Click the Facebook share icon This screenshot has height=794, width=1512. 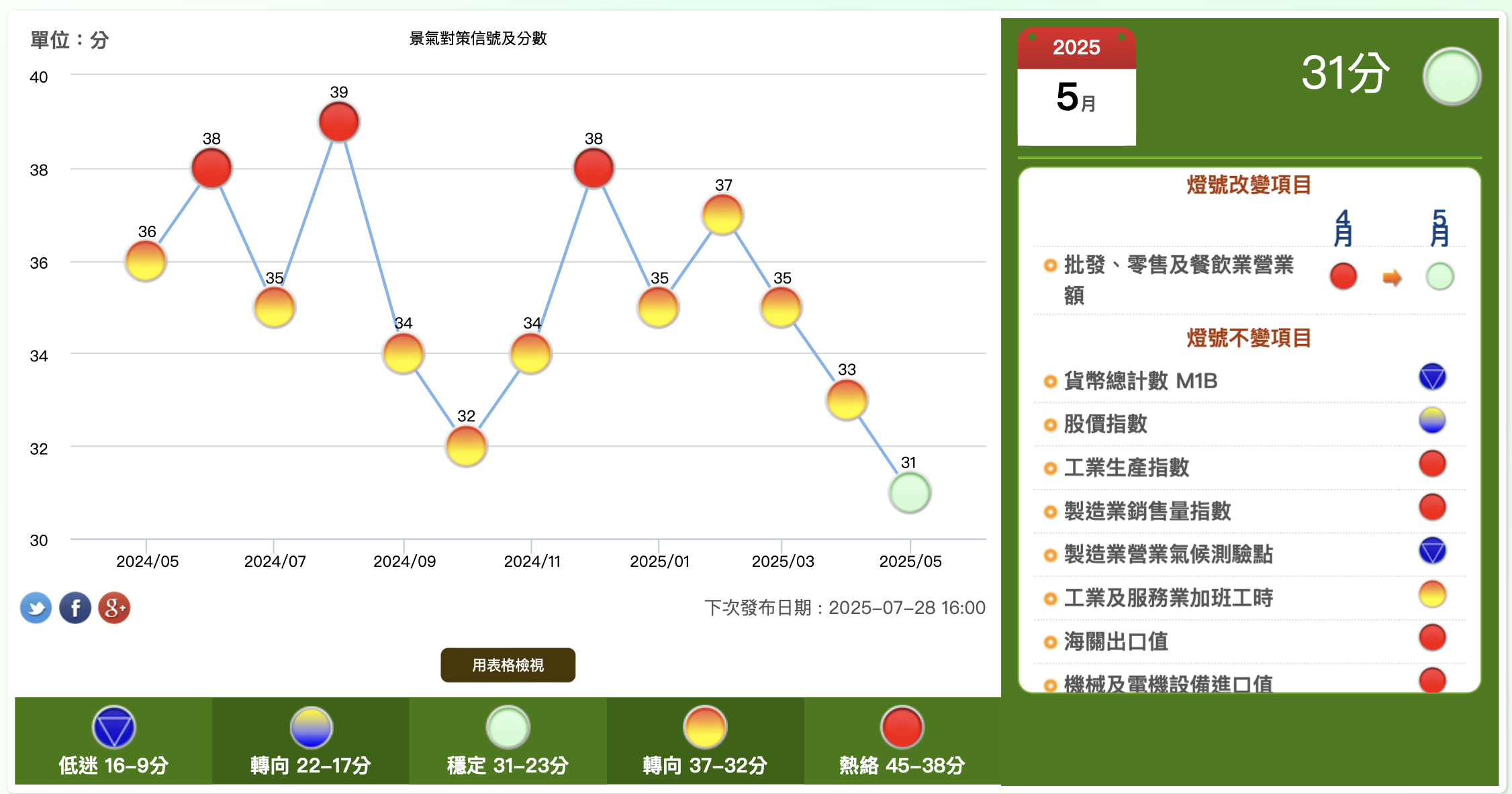click(75, 608)
